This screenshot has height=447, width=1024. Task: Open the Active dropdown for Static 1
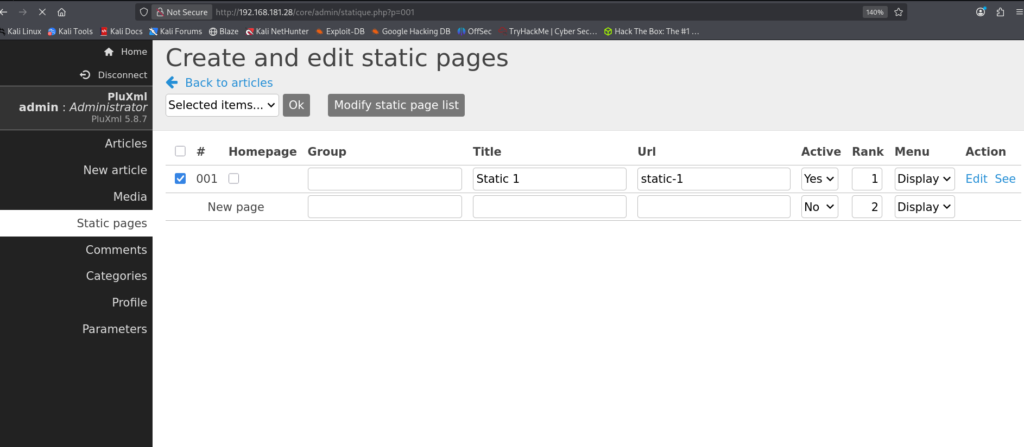point(819,179)
